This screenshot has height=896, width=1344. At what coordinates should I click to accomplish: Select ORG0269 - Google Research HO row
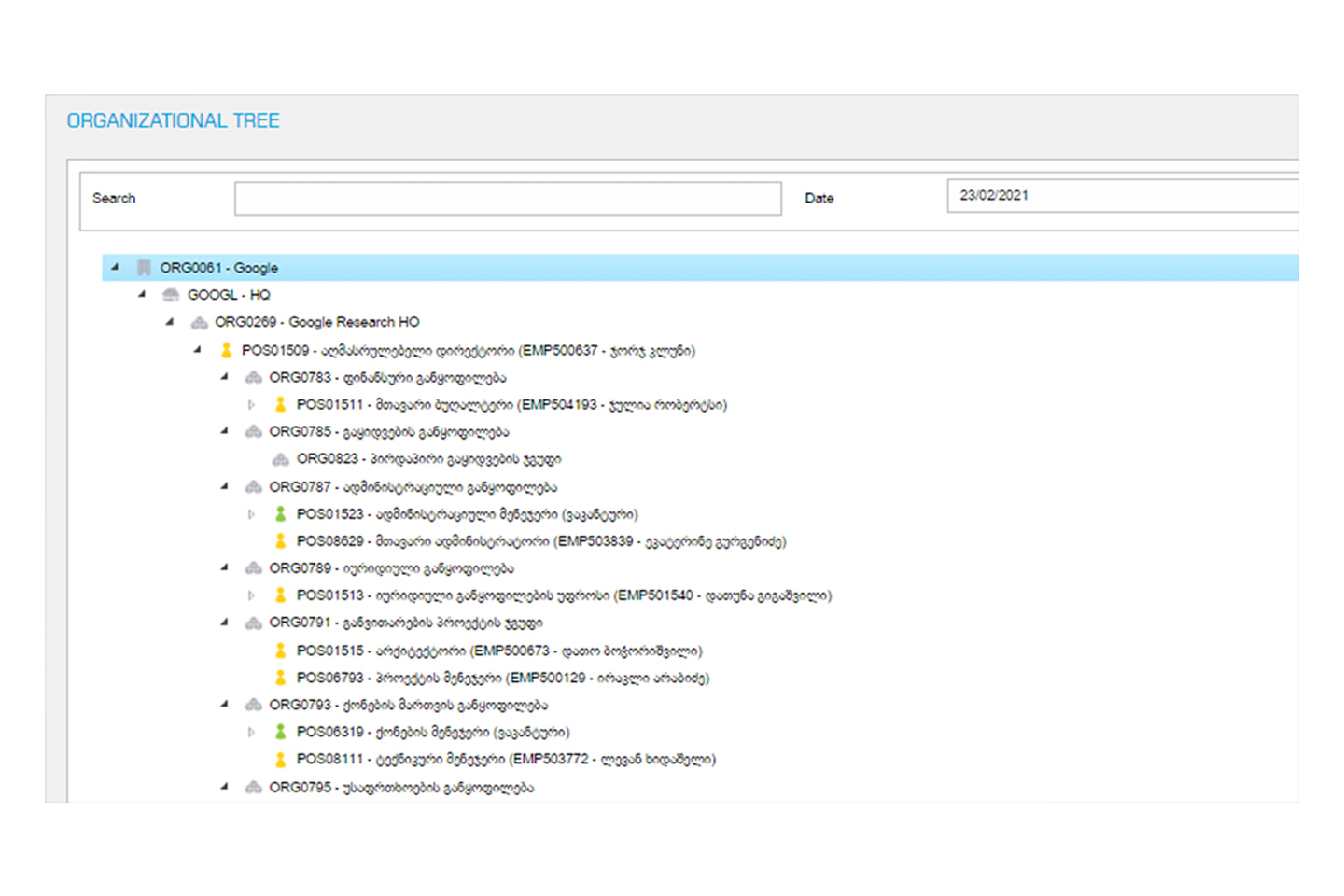(x=317, y=322)
